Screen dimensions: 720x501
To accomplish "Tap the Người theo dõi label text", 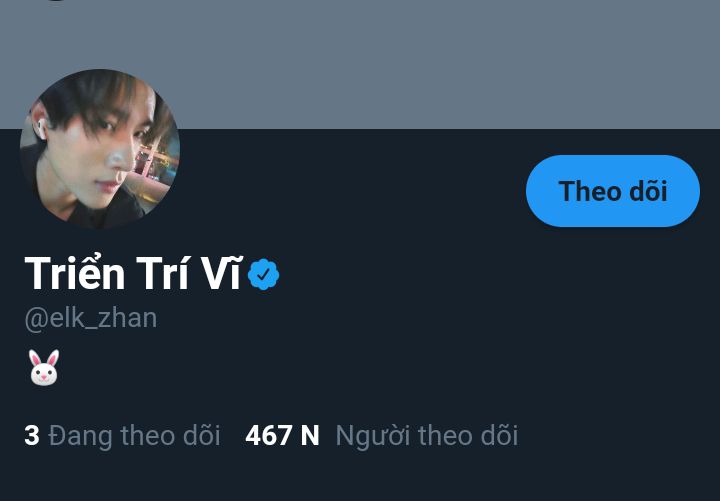I will point(426,436).
